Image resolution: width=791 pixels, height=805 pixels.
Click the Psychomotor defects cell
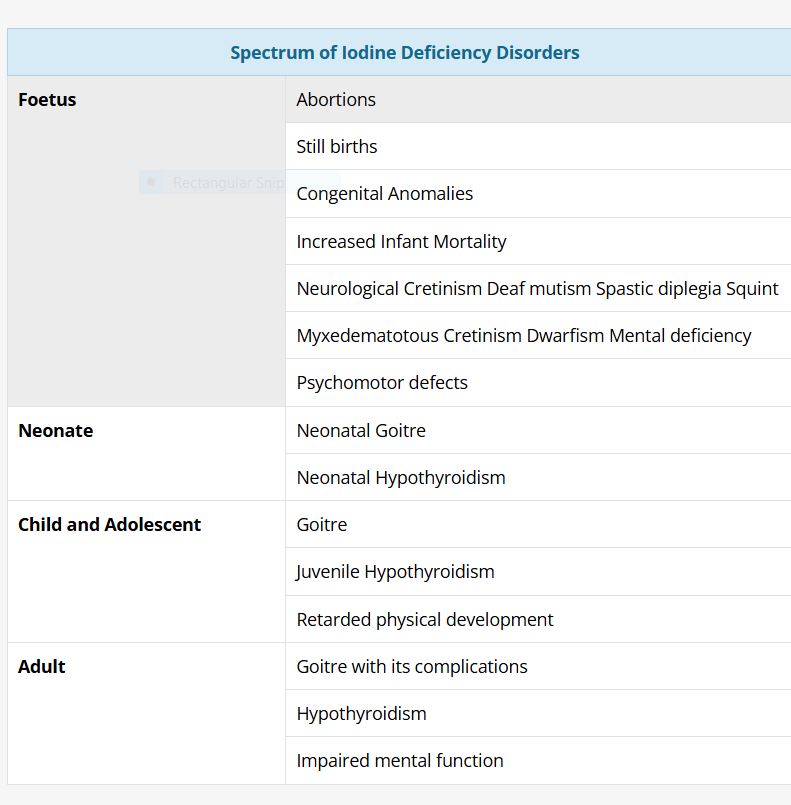coord(382,383)
